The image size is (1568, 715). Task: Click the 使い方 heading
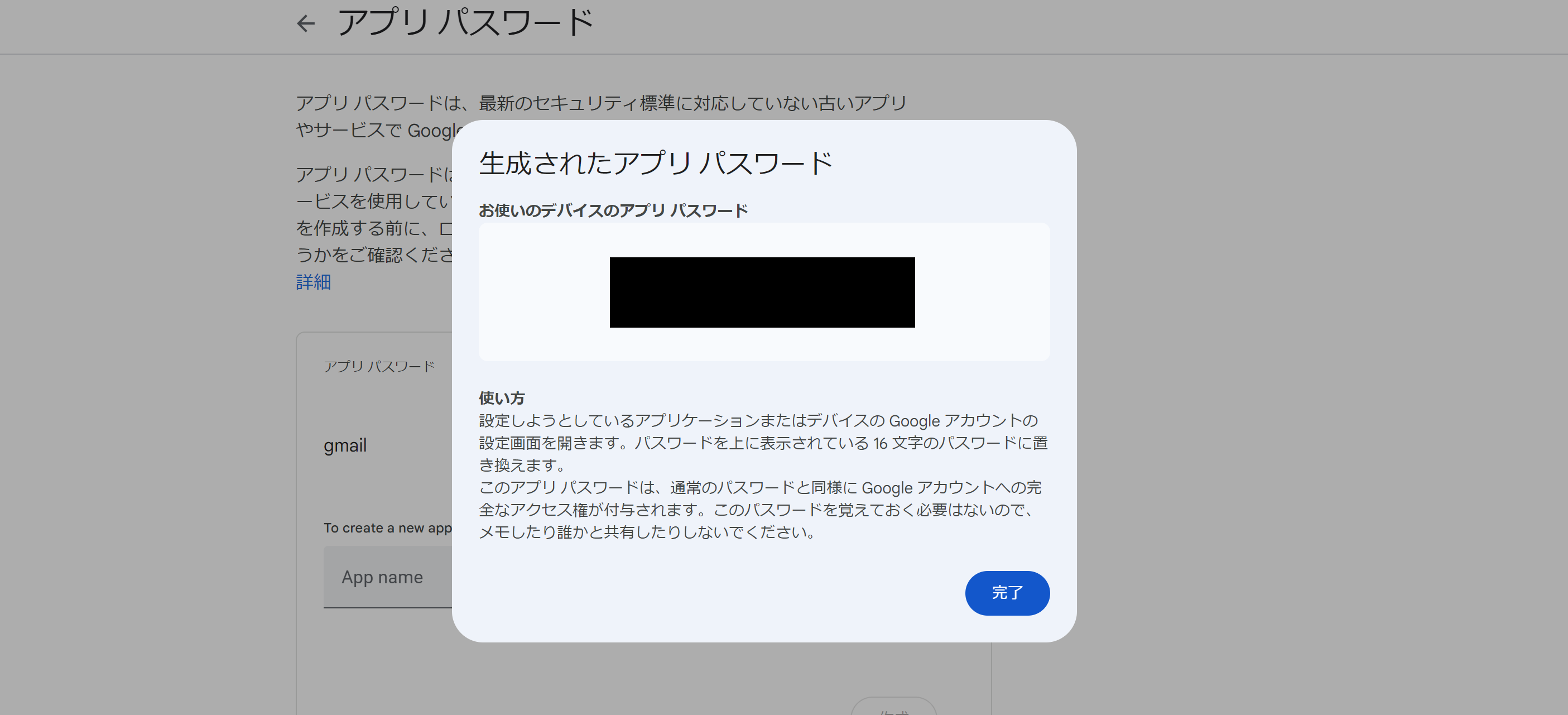502,399
